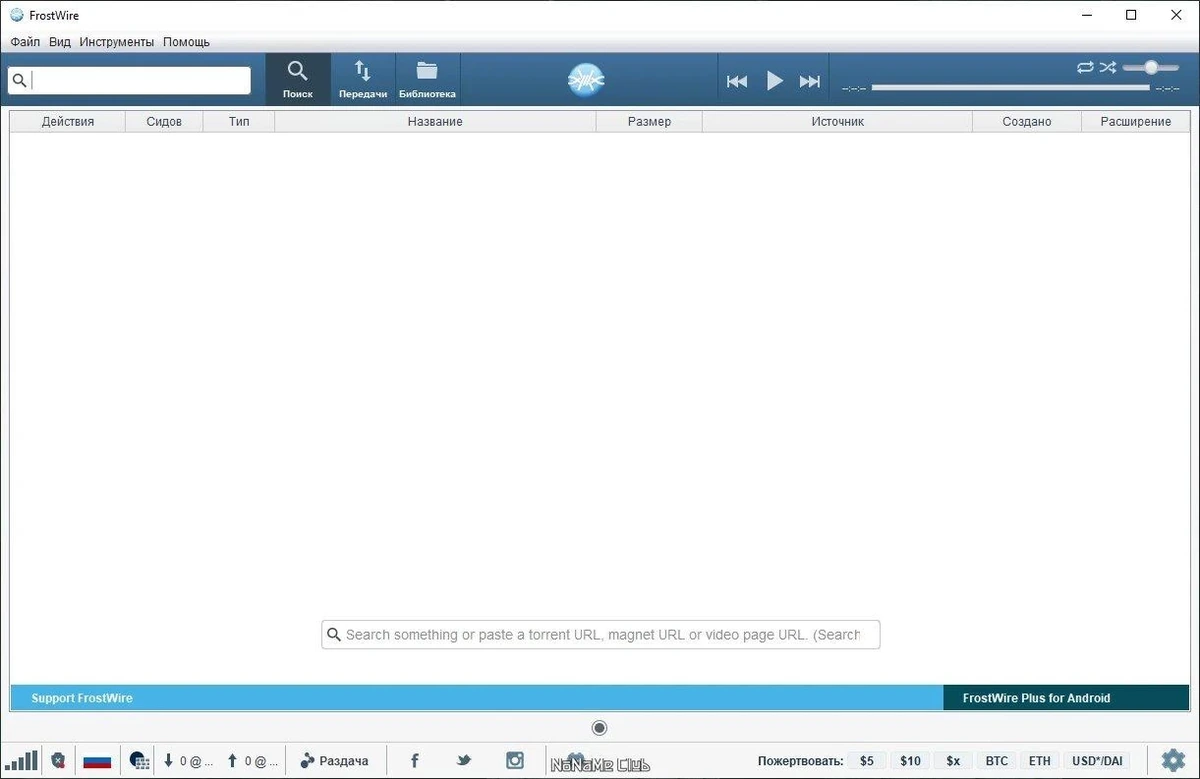Click the FrostWire logo in toolbar
Screen dimensions: 1200x779
click(x=587, y=80)
